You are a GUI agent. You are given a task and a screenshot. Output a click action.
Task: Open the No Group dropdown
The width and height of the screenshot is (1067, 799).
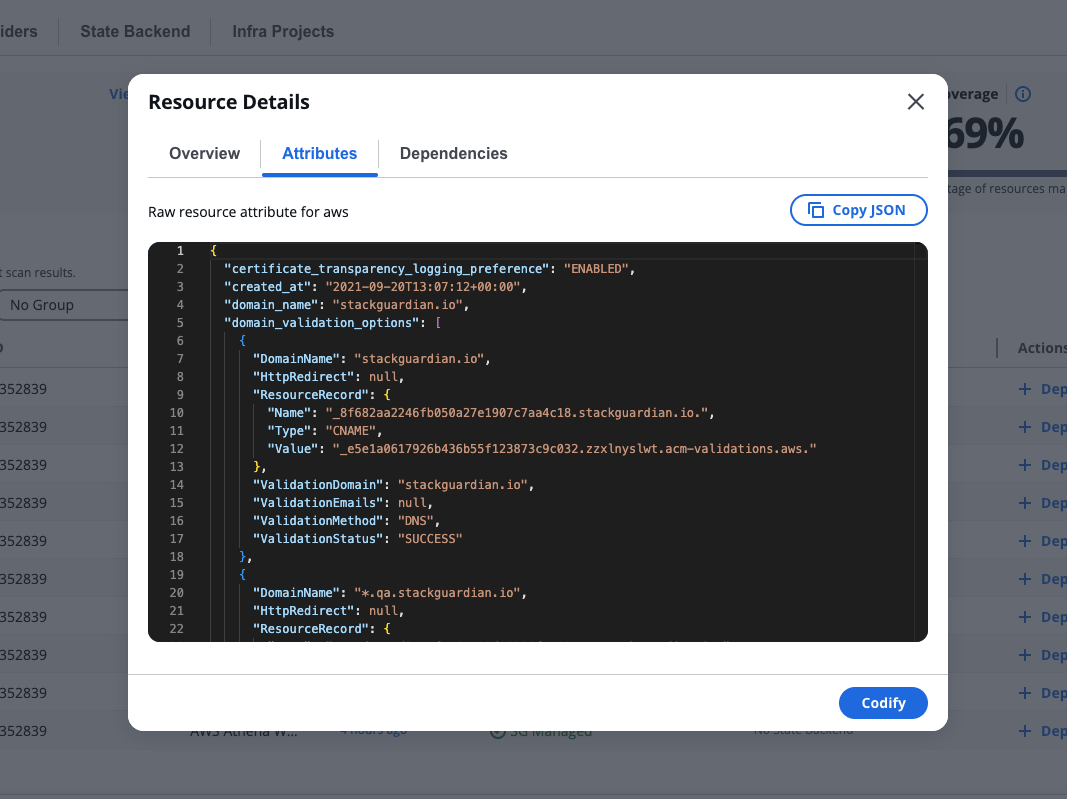click(65, 305)
